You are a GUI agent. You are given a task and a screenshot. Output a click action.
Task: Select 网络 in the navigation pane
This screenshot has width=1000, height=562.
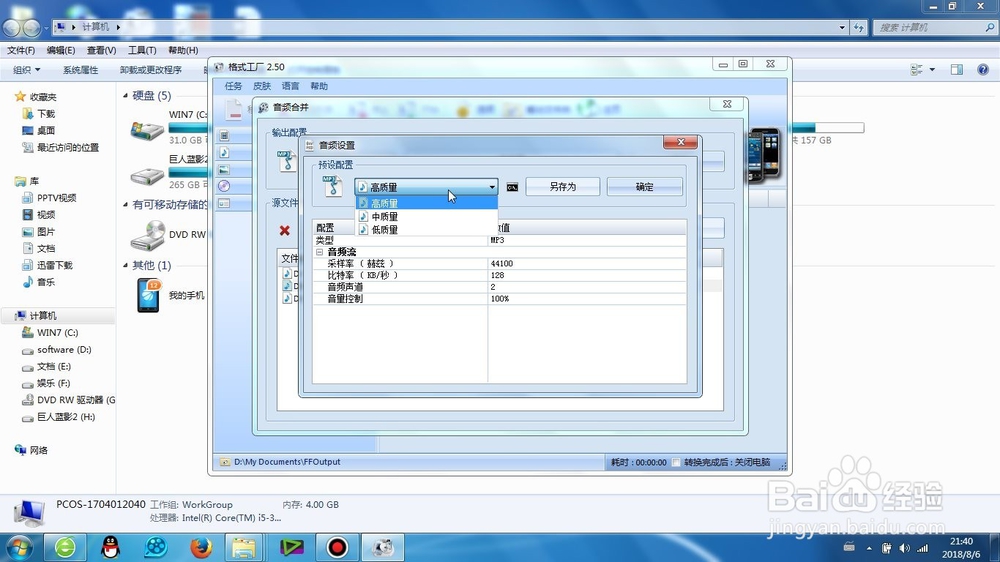tap(38, 450)
